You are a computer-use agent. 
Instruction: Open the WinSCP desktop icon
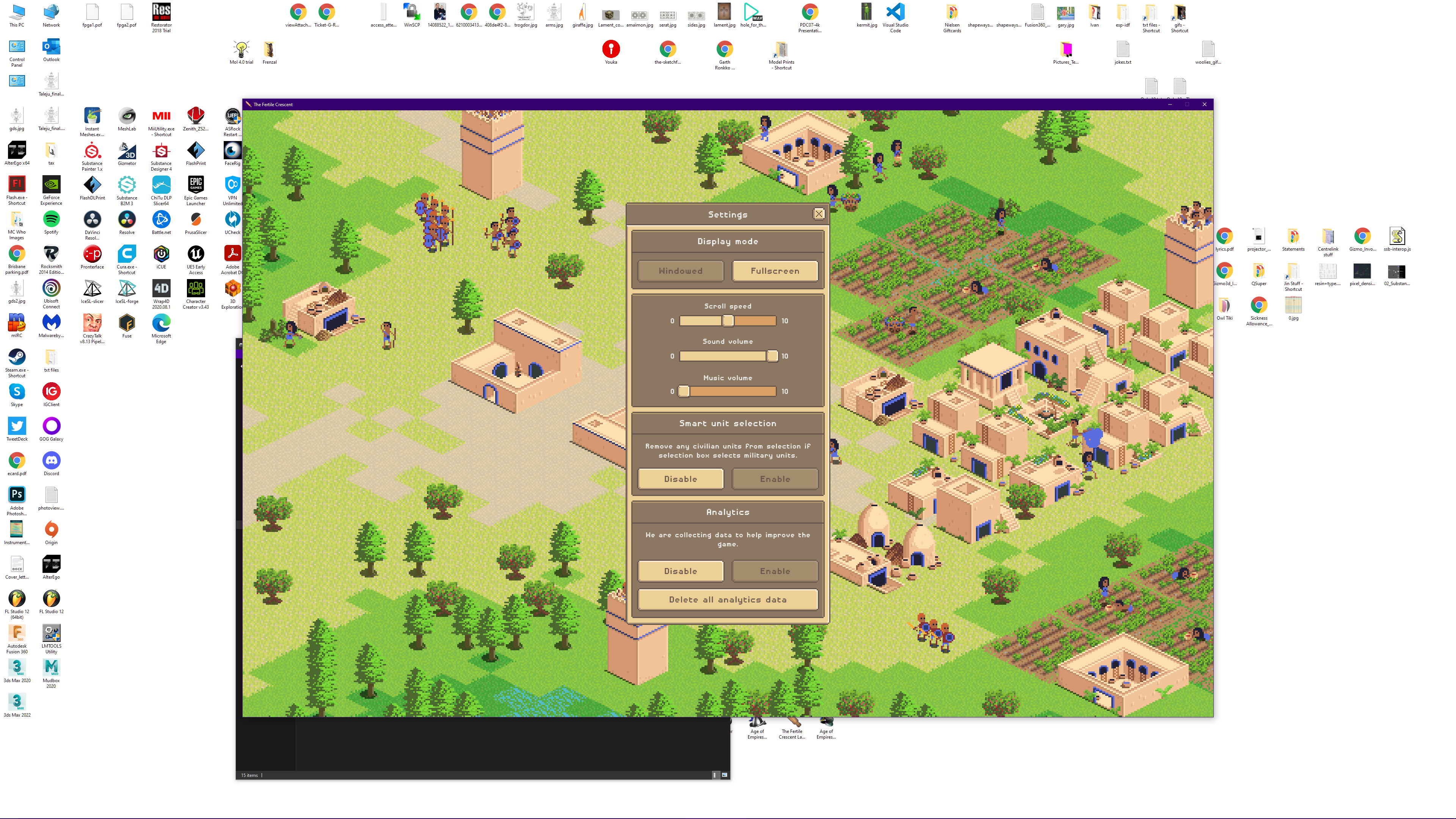(x=412, y=15)
